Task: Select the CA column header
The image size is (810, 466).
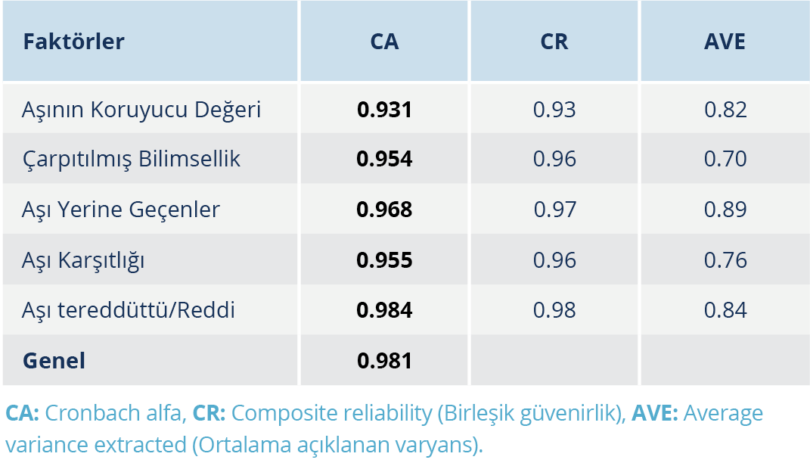Action: (x=384, y=42)
